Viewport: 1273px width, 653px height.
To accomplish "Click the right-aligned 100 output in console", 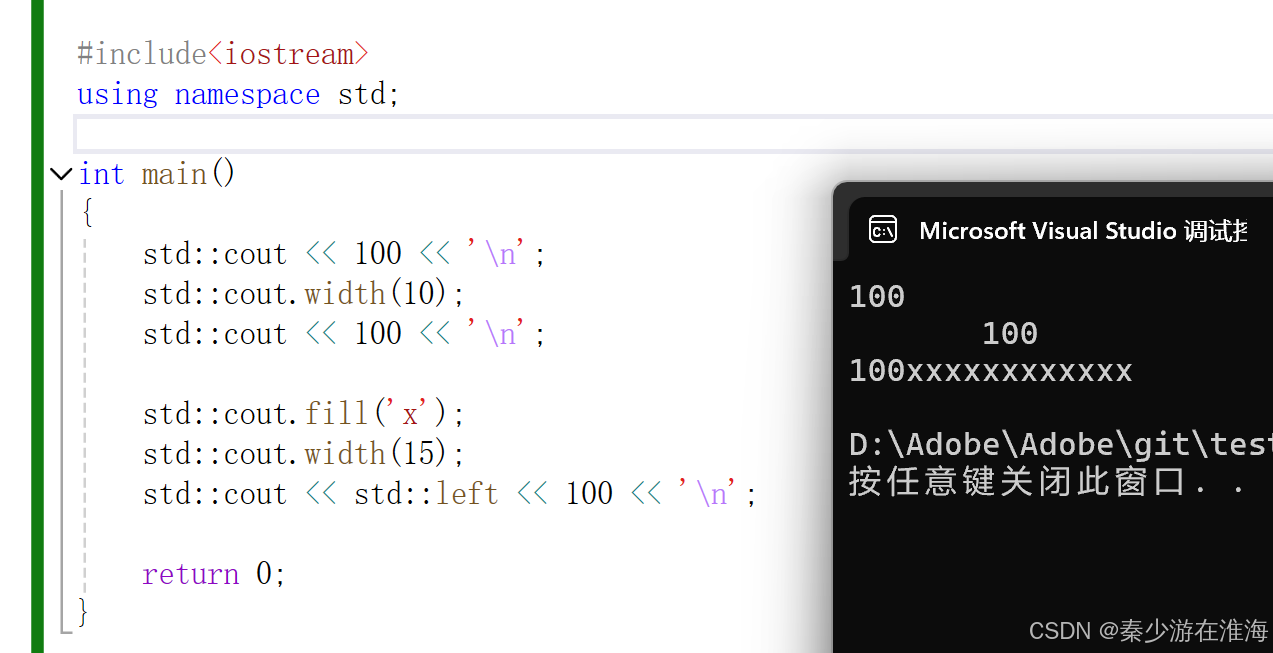I will tap(1010, 333).
